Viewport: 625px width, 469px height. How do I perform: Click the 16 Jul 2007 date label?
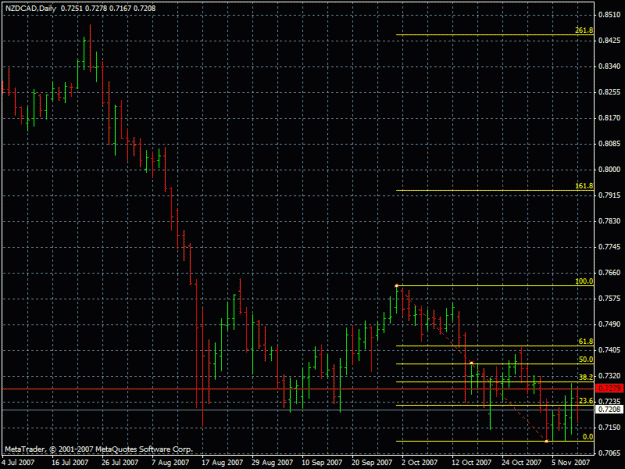click(x=70, y=463)
